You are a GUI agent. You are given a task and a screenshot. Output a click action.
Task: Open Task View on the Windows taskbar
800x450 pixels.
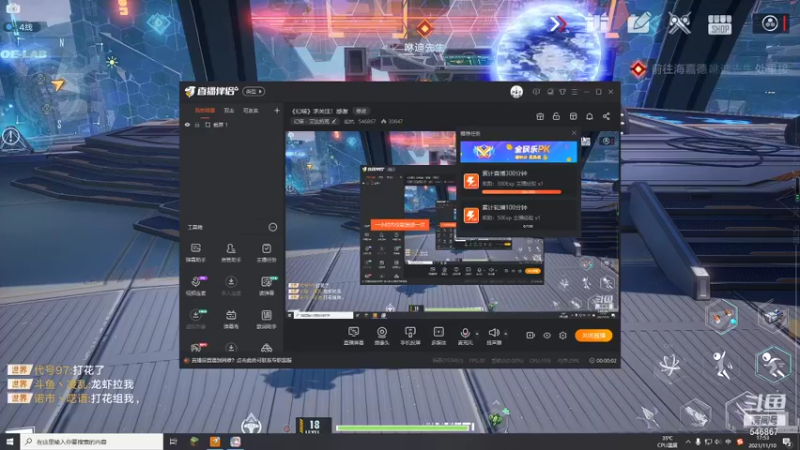[x=173, y=441]
